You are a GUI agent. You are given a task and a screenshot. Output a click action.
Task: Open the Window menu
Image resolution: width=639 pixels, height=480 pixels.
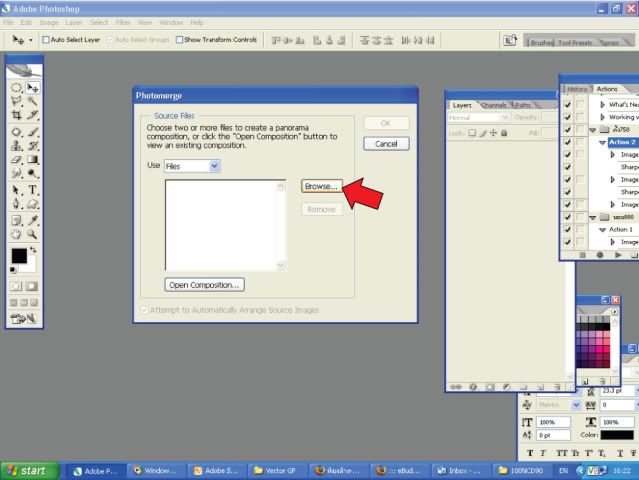tap(171, 22)
